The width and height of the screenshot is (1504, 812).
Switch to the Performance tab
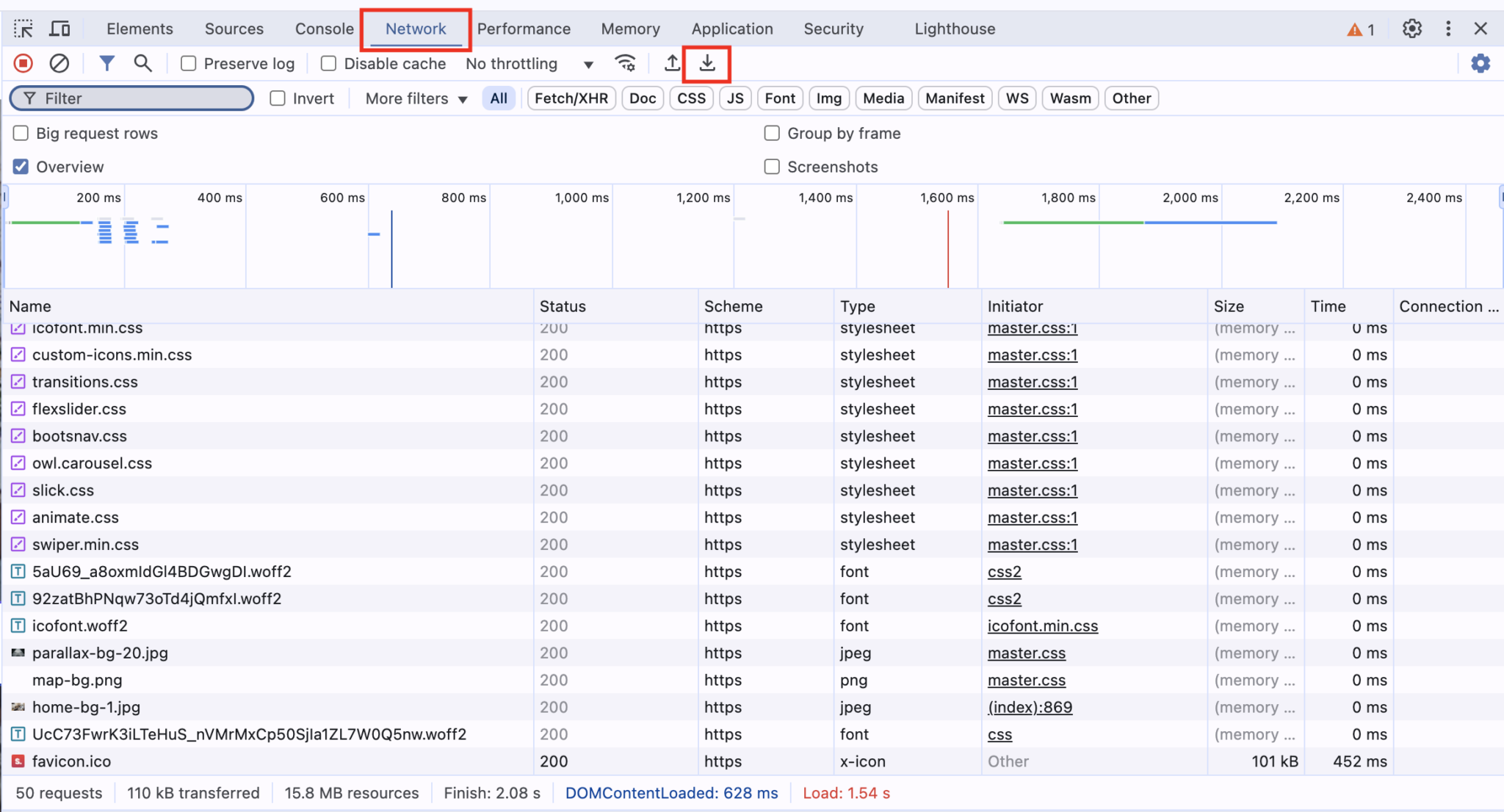click(x=524, y=29)
